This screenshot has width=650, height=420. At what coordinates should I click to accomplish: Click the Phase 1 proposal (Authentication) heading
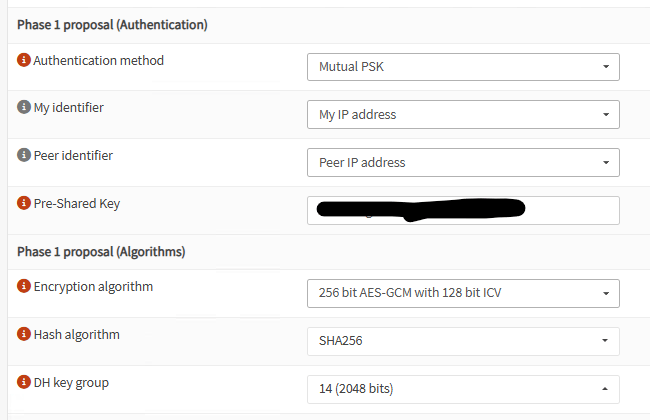112,24
